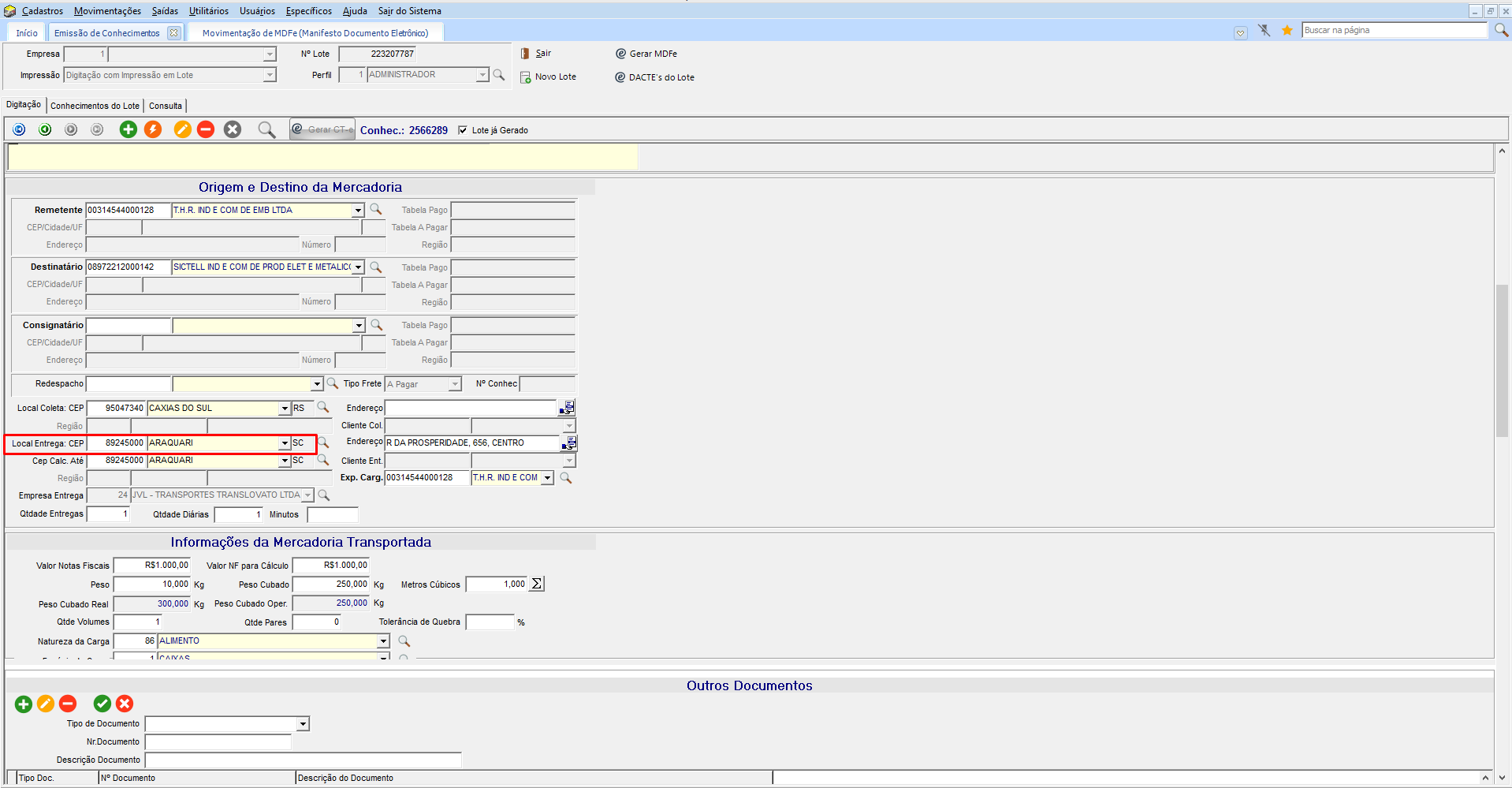Click DACTE's do Lote button
This screenshot has height=788, width=1512.
click(655, 77)
